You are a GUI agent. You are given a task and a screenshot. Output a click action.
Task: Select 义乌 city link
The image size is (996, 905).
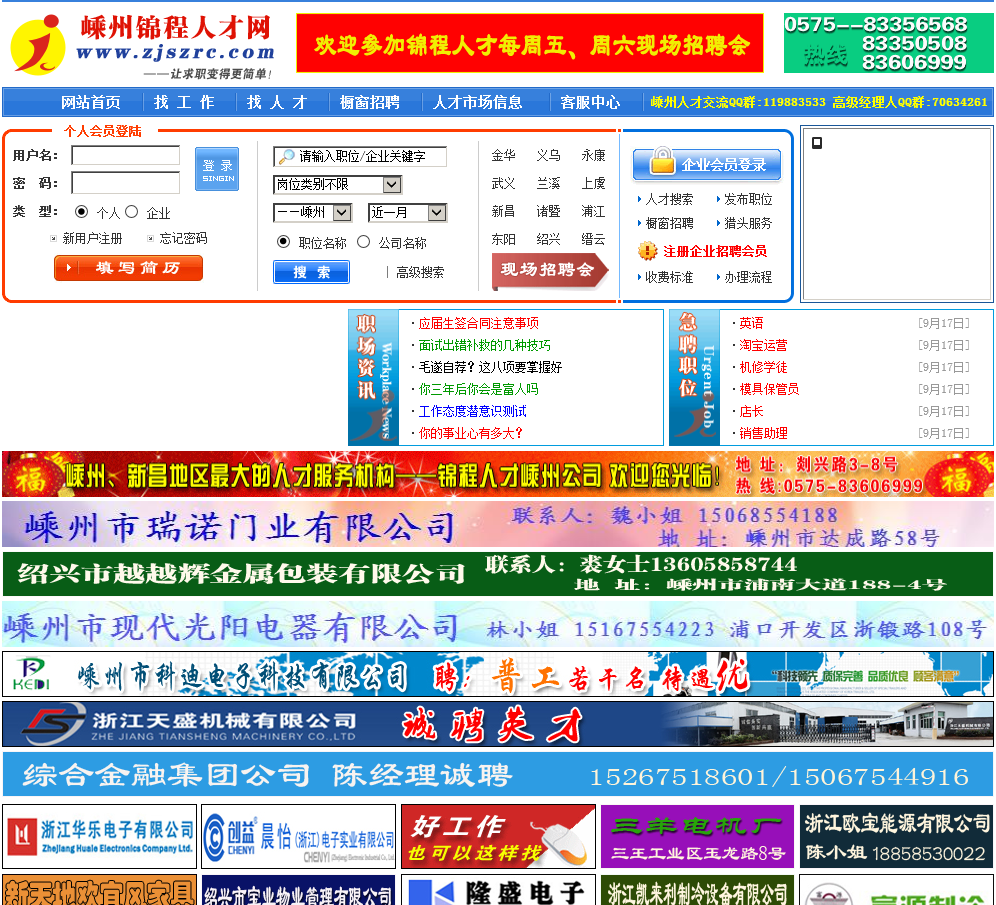(548, 155)
